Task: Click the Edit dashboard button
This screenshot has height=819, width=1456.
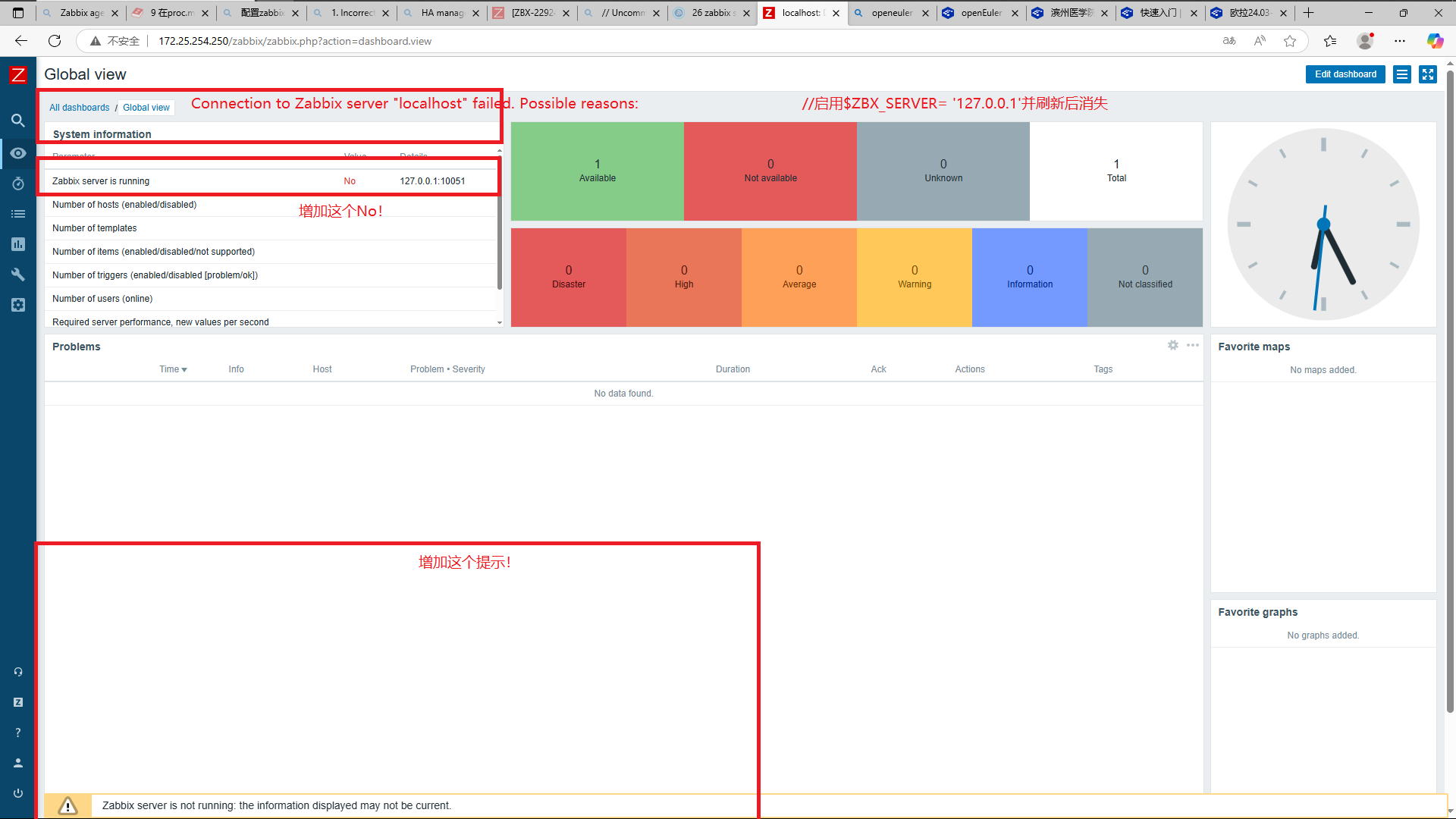Action: click(x=1345, y=74)
